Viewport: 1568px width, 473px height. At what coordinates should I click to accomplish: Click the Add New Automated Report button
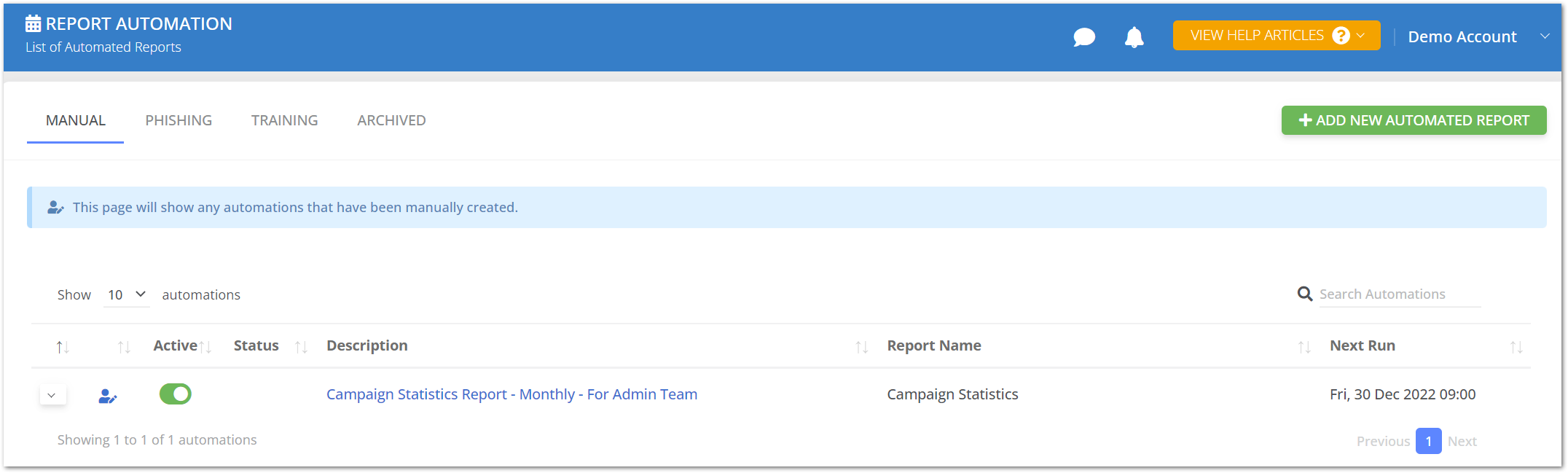[x=1413, y=120]
